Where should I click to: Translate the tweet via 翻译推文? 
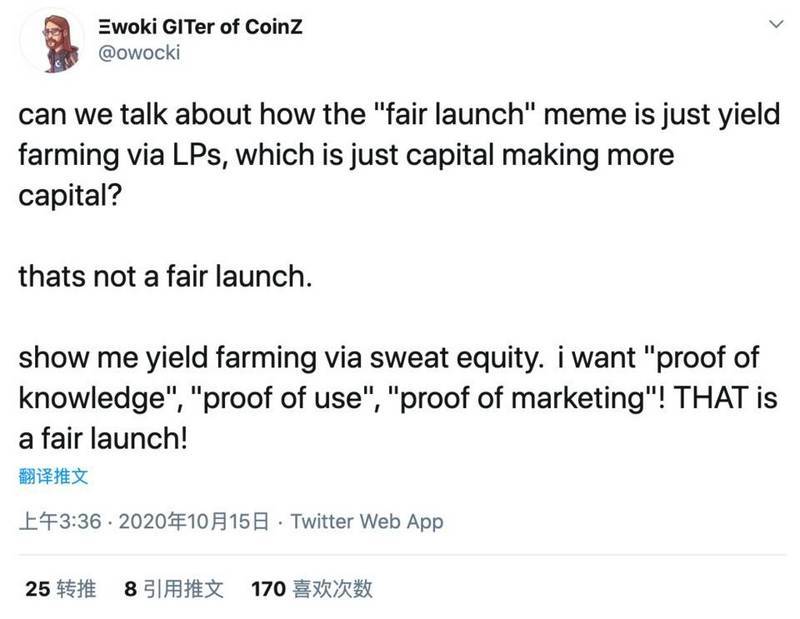pos(53,477)
